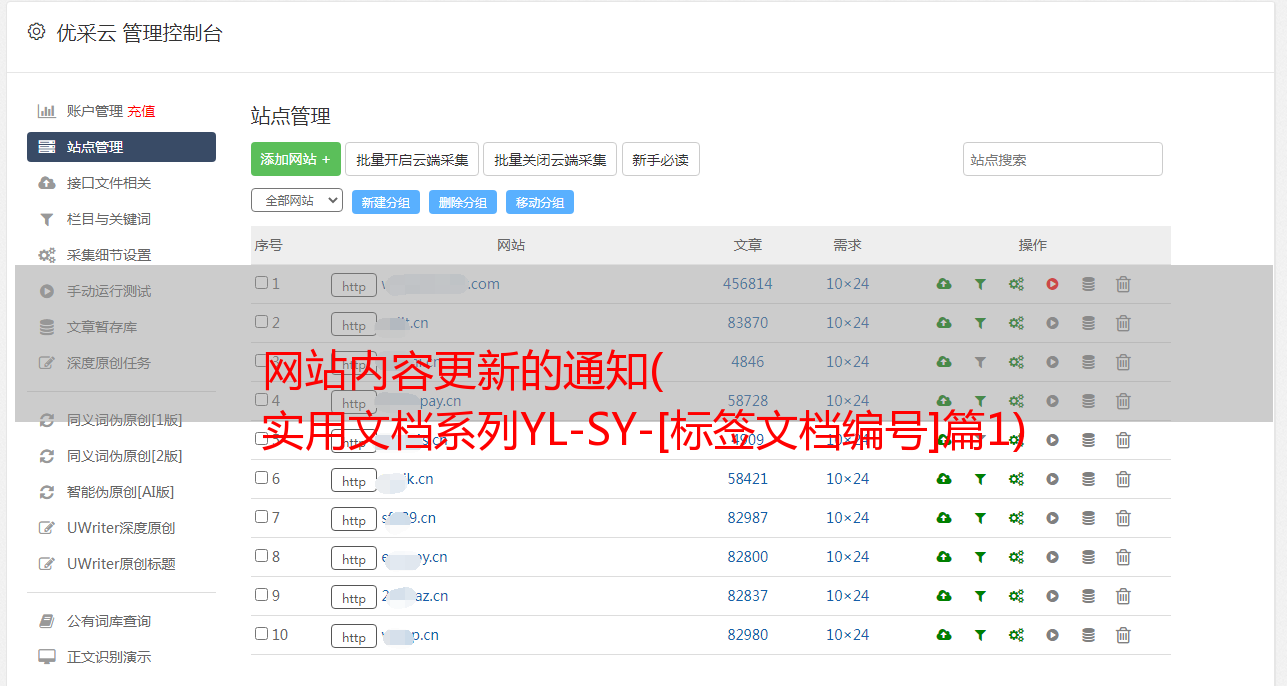This screenshot has width=1287, height=686.
Task: Open collection settings gears in row 1
Action: click(1016, 284)
